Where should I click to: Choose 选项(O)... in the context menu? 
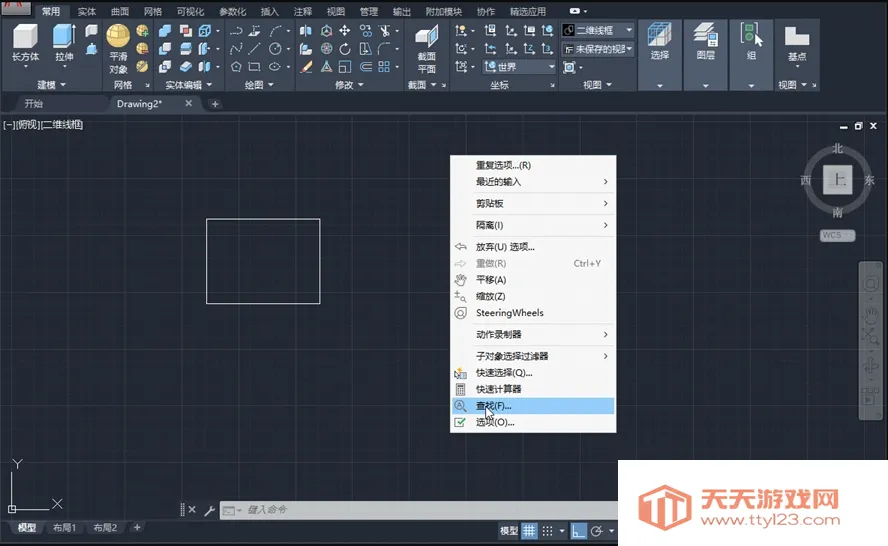tap(533, 422)
